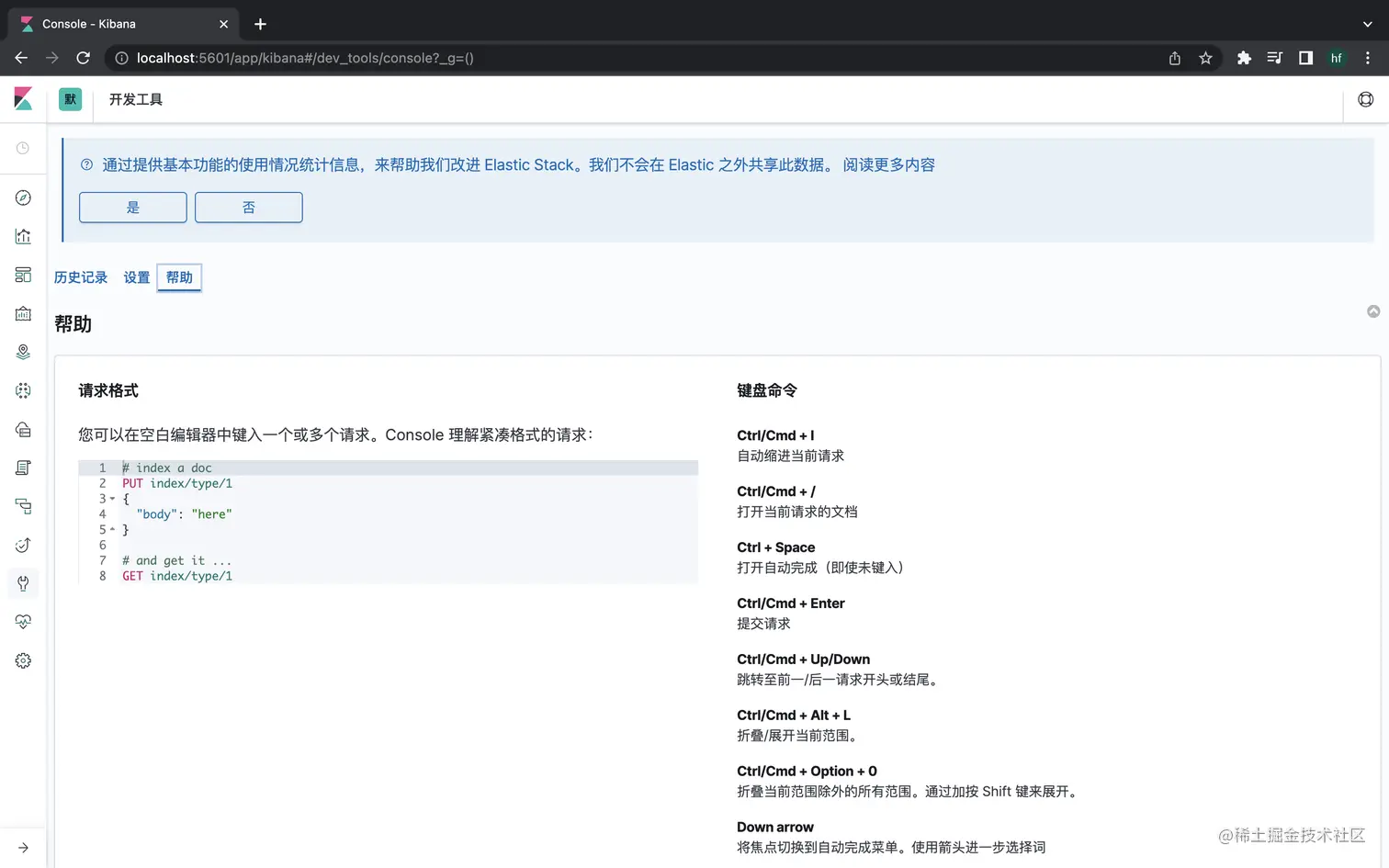1389x868 pixels.
Task: Open the Chrome three-dot menu
Action: pos(1368,58)
